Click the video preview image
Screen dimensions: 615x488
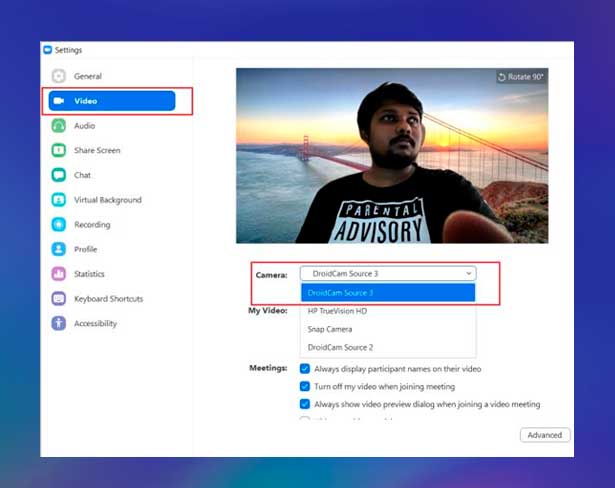(x=392, y=156)
